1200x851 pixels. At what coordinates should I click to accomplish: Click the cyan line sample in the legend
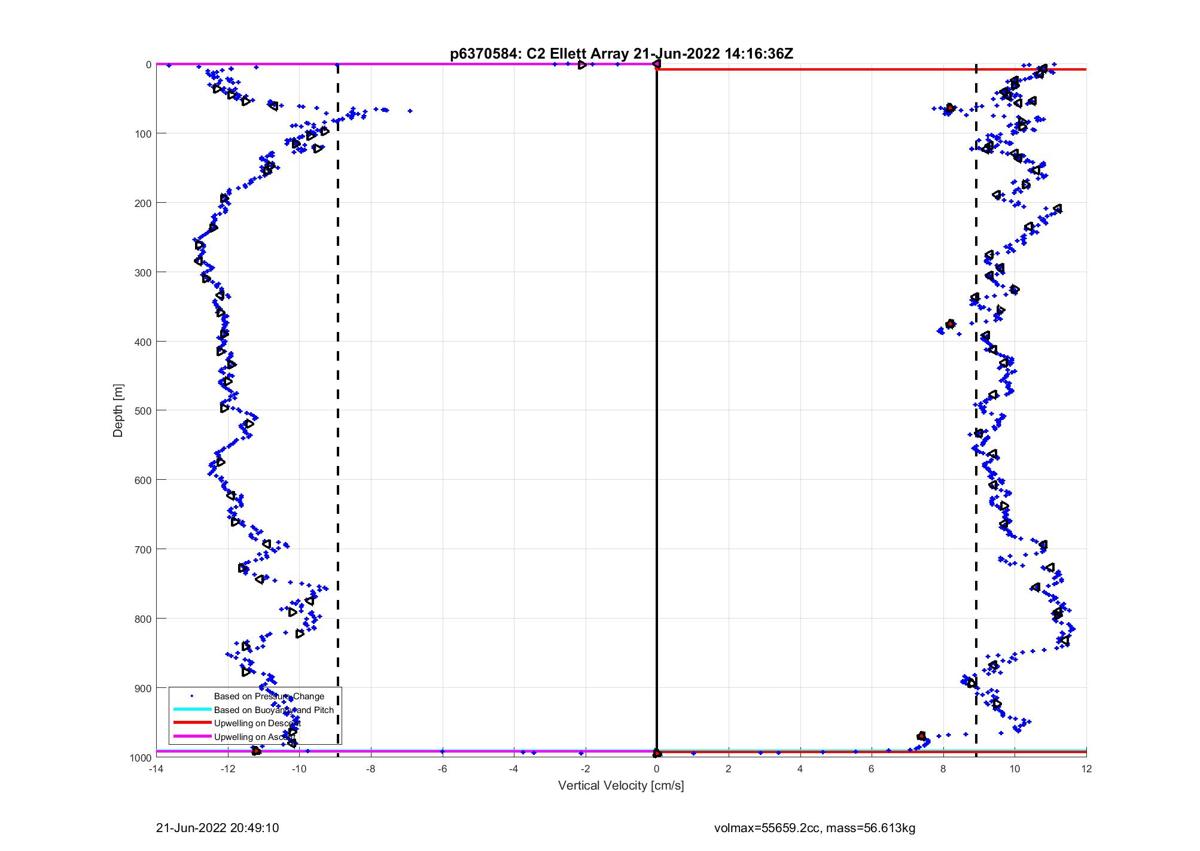click(191, 709)
